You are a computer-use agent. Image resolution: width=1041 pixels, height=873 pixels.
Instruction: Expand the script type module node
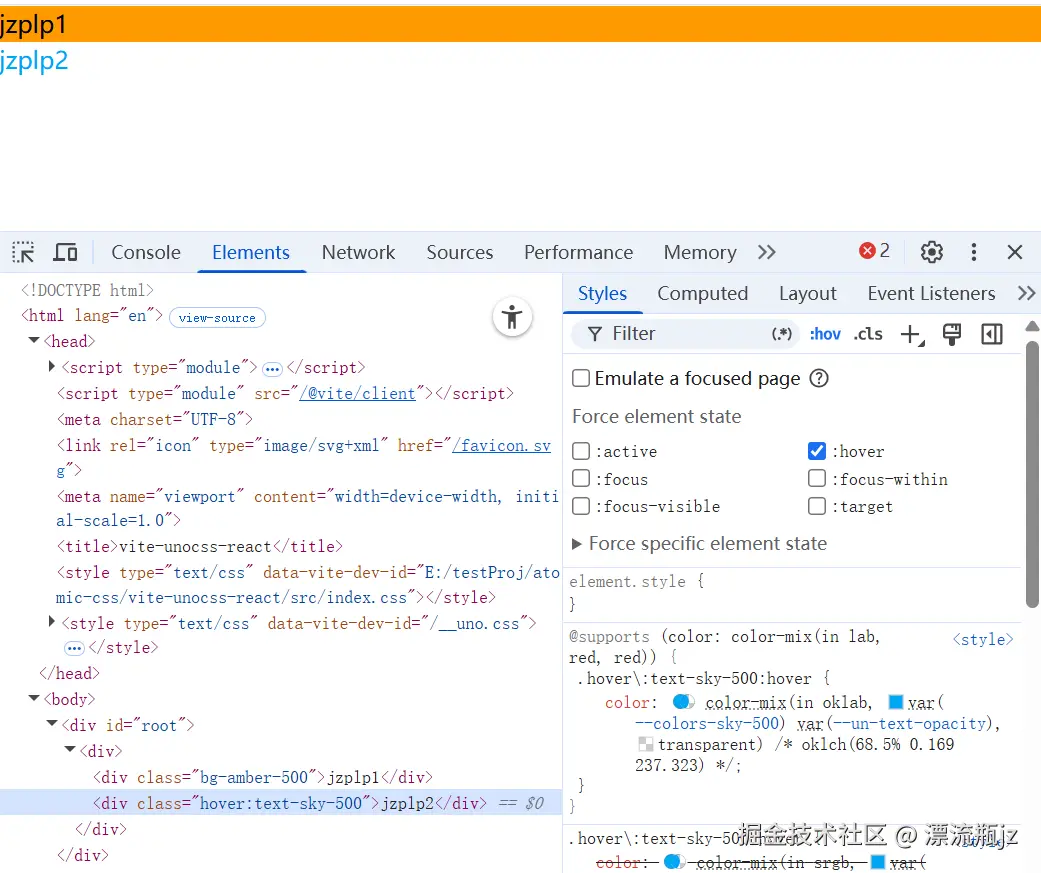coord(52,366)
